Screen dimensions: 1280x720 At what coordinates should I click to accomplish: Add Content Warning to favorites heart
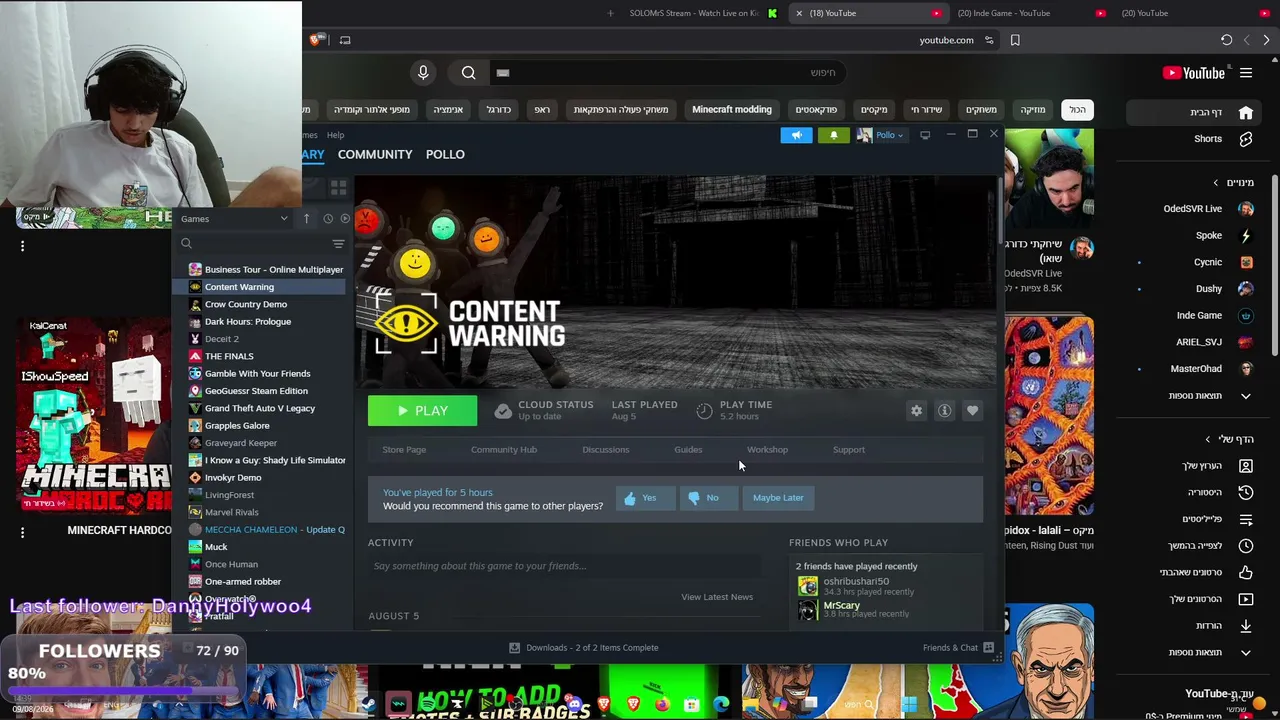972,410
